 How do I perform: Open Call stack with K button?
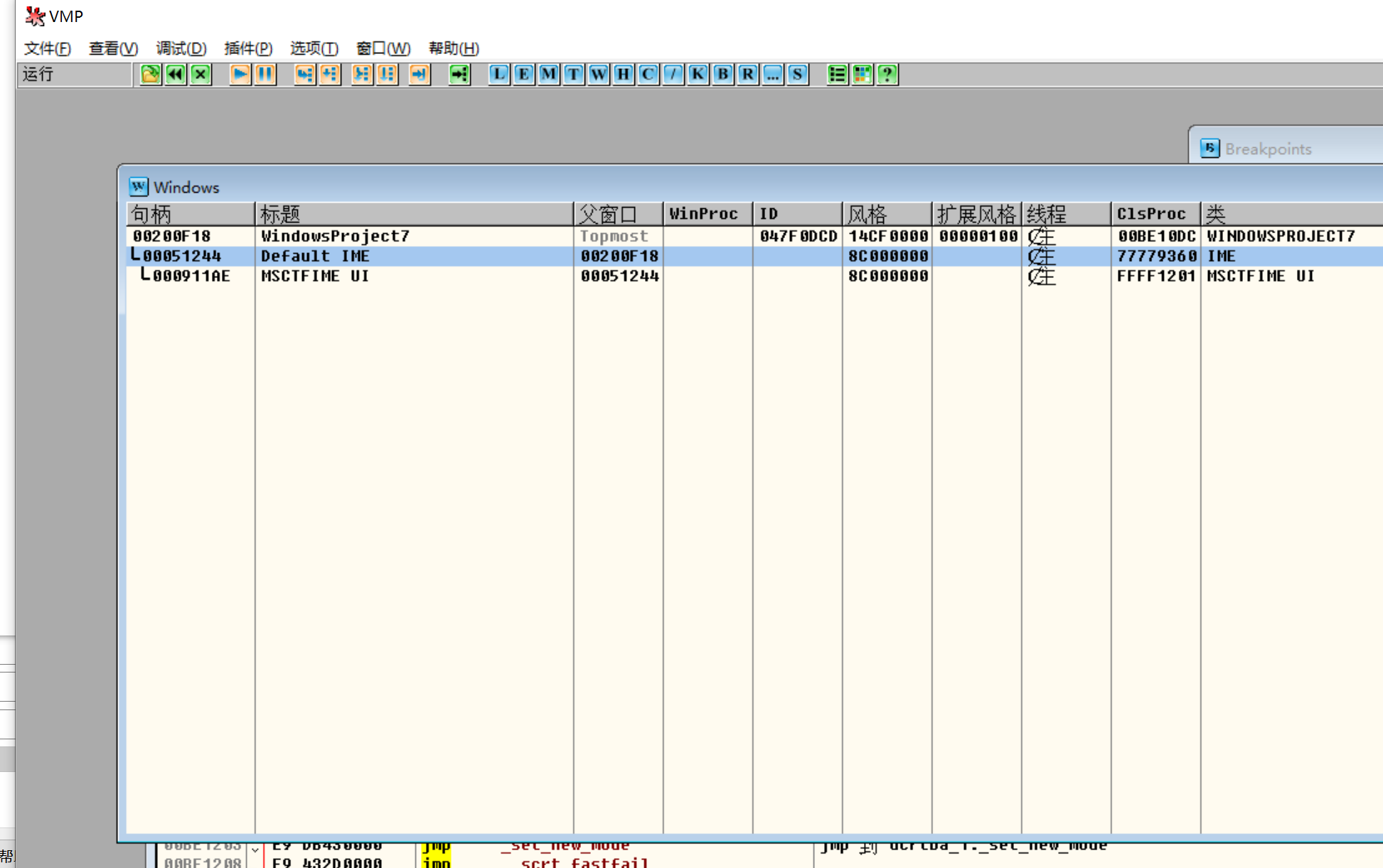[698, 74]
